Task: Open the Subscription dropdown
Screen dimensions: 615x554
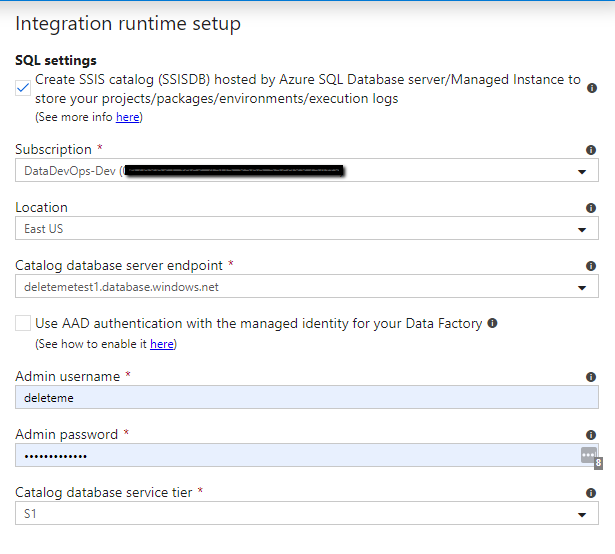Action: (581, 172)
